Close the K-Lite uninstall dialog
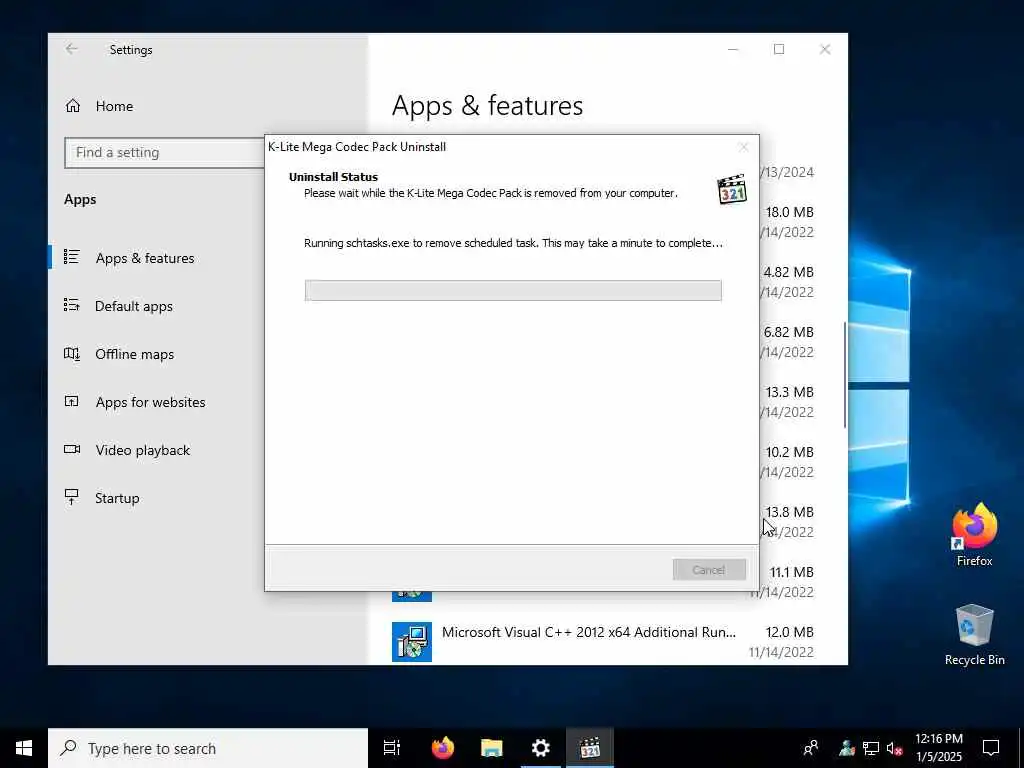Viewport: 1024px width, 768px height. (743, 147)
